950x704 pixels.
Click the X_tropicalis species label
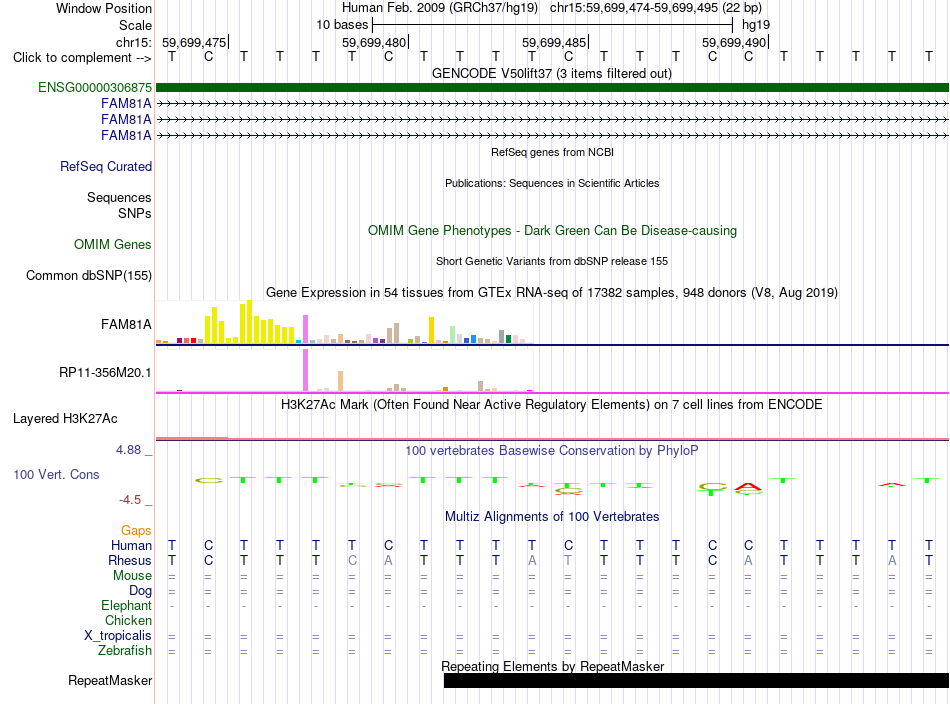pos(118,636)
